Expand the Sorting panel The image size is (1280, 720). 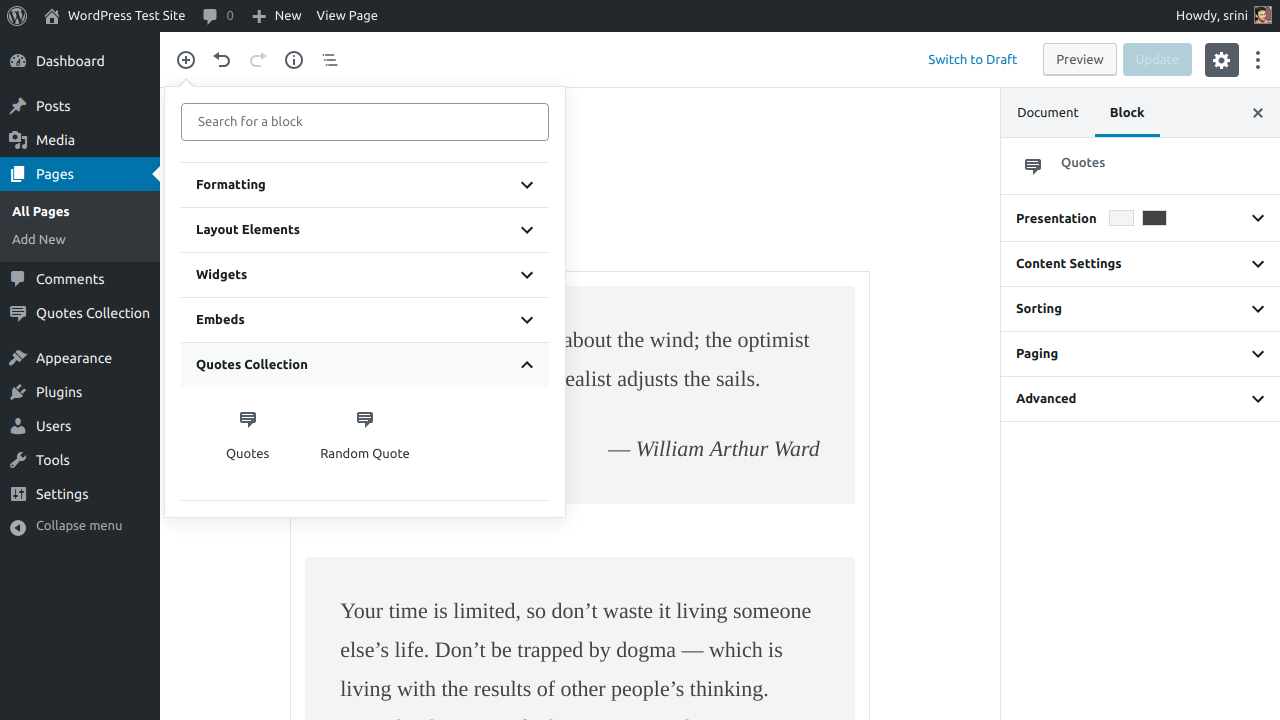click(x=1140, y=309)
